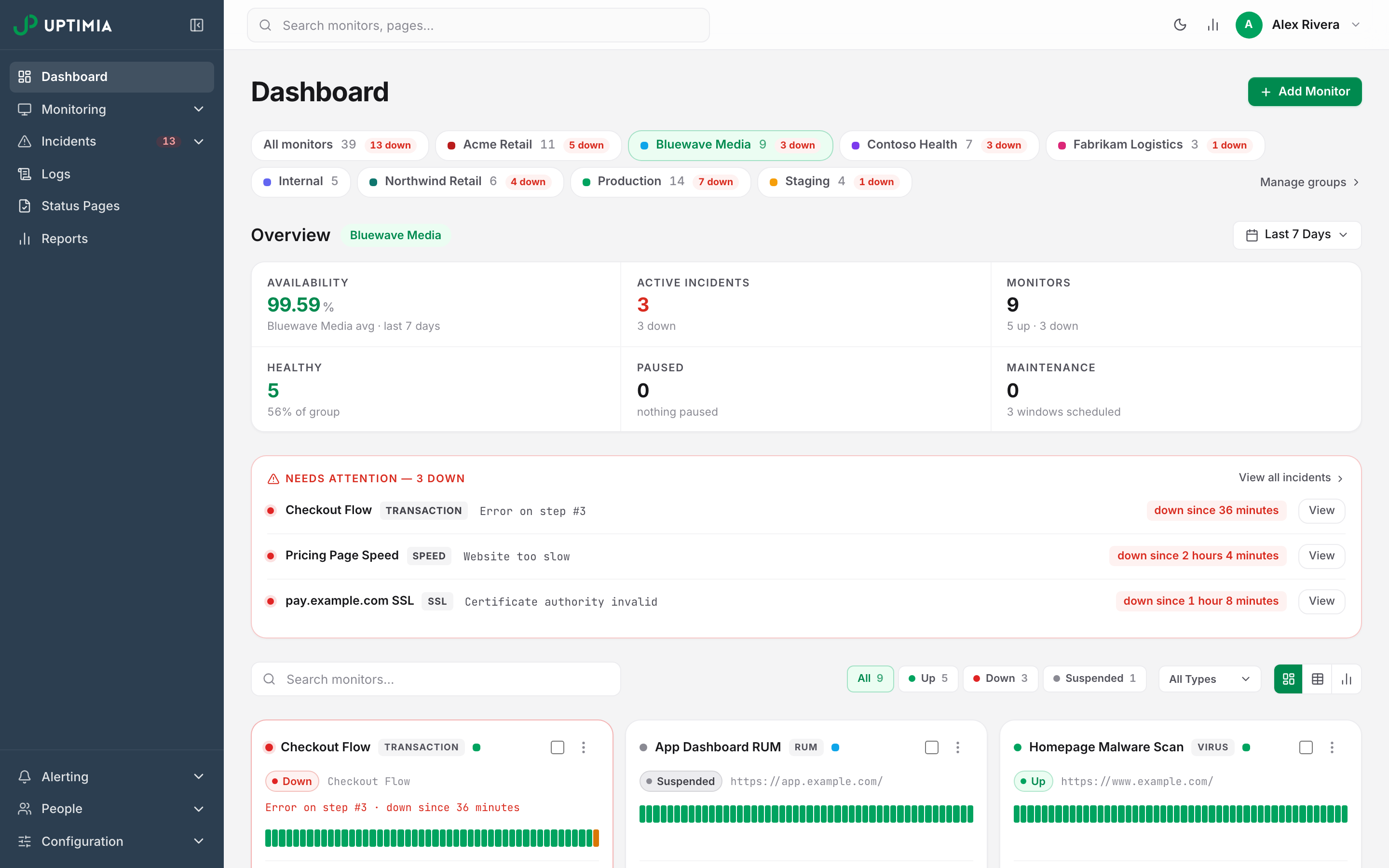The height and width of the screenshot is (868, 1389).
Task: Expand the People menu chevron
Action: coord(199,809)
